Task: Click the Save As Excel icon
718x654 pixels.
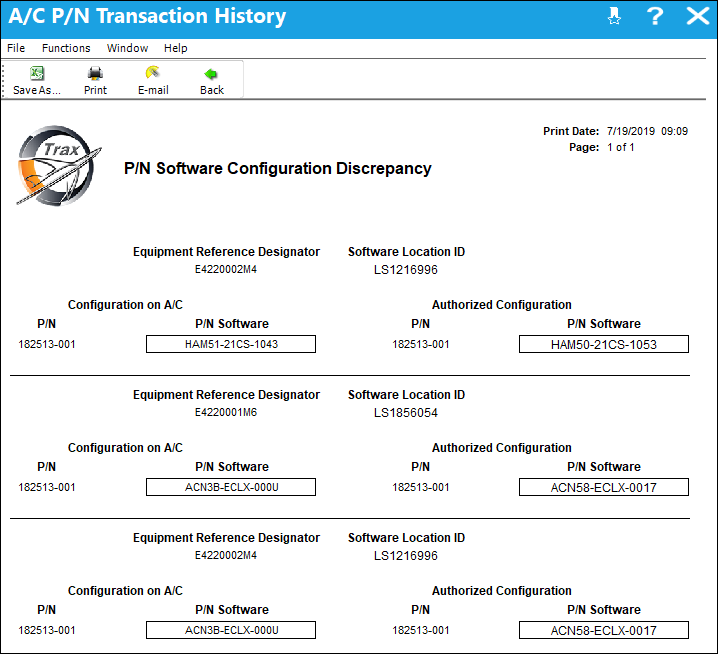Action: click(x=37, y=73)
